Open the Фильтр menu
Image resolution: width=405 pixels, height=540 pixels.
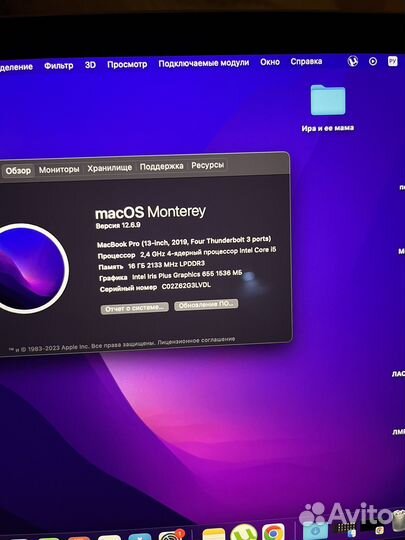click(59, 65)
